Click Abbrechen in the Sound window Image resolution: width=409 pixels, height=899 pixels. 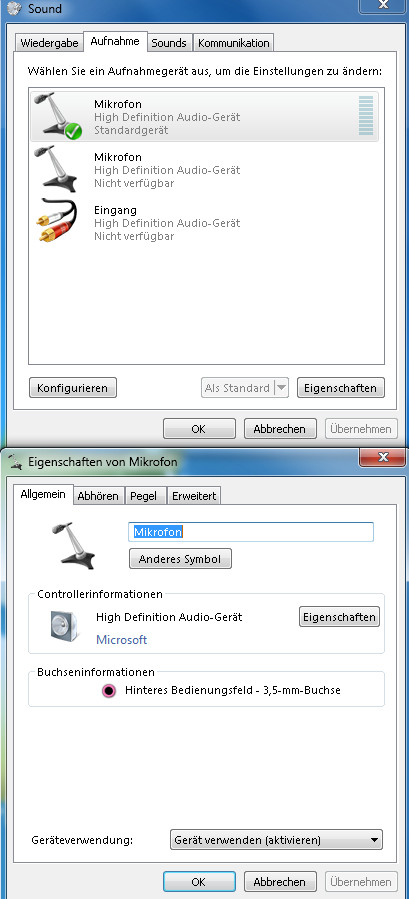tap(280, 428)
